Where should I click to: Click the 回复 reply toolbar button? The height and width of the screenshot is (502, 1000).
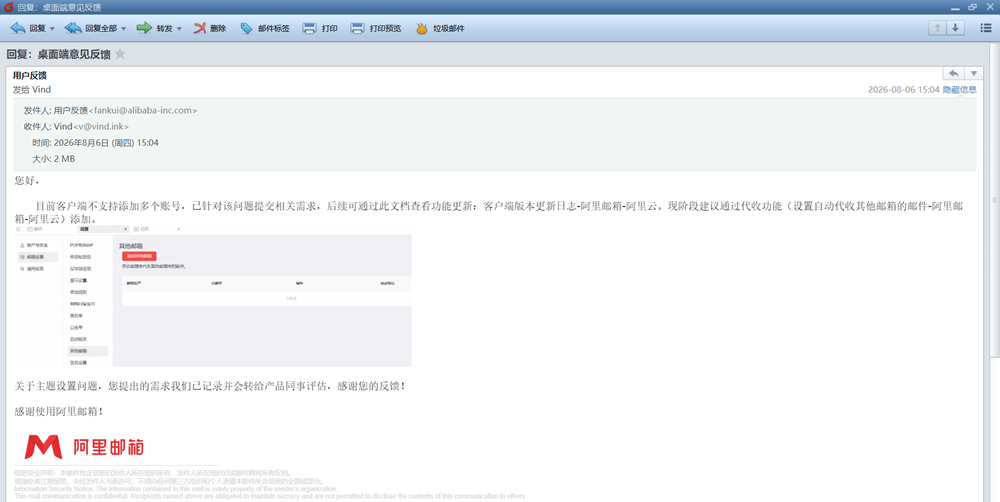point(27,28)
